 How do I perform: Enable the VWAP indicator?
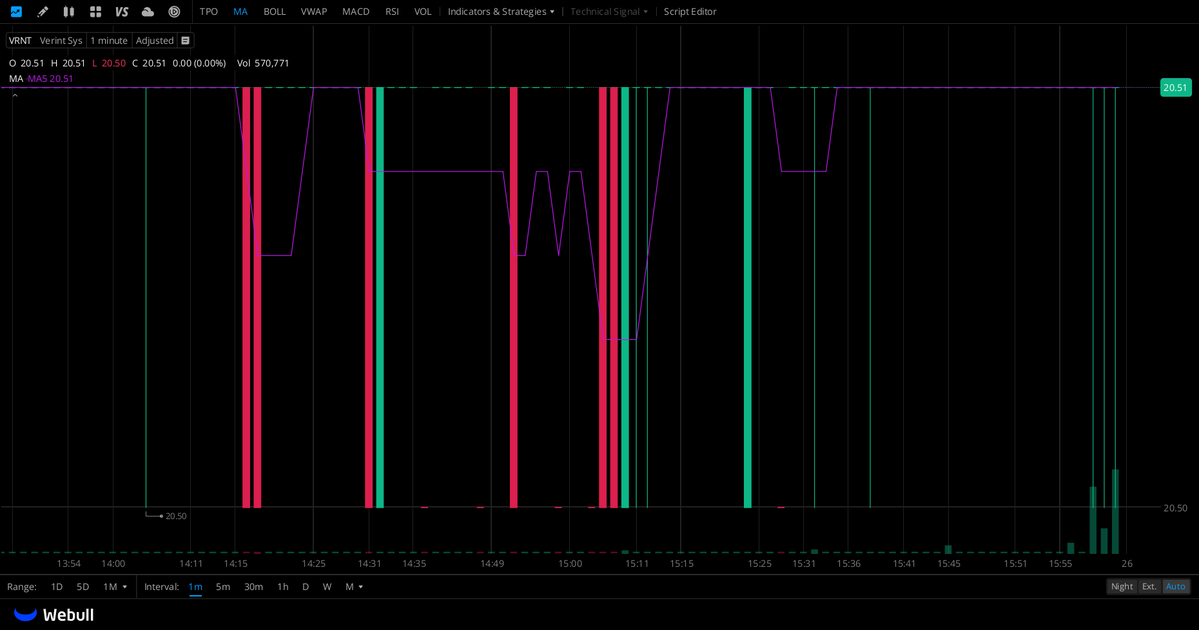point(314,11)
